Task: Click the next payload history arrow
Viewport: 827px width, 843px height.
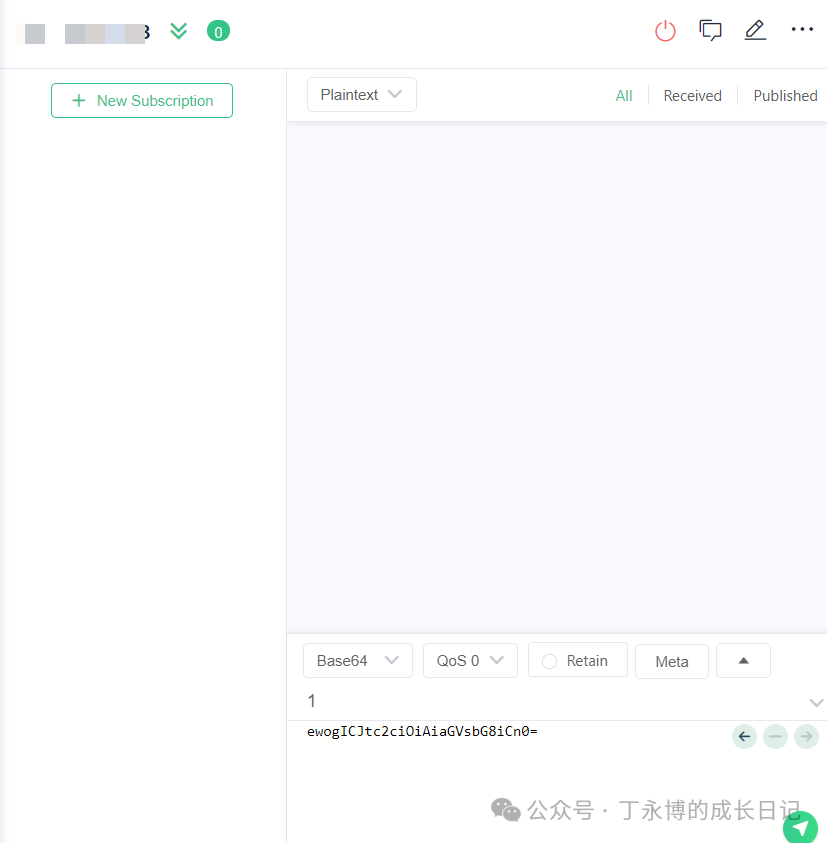Action: [806, 736]
